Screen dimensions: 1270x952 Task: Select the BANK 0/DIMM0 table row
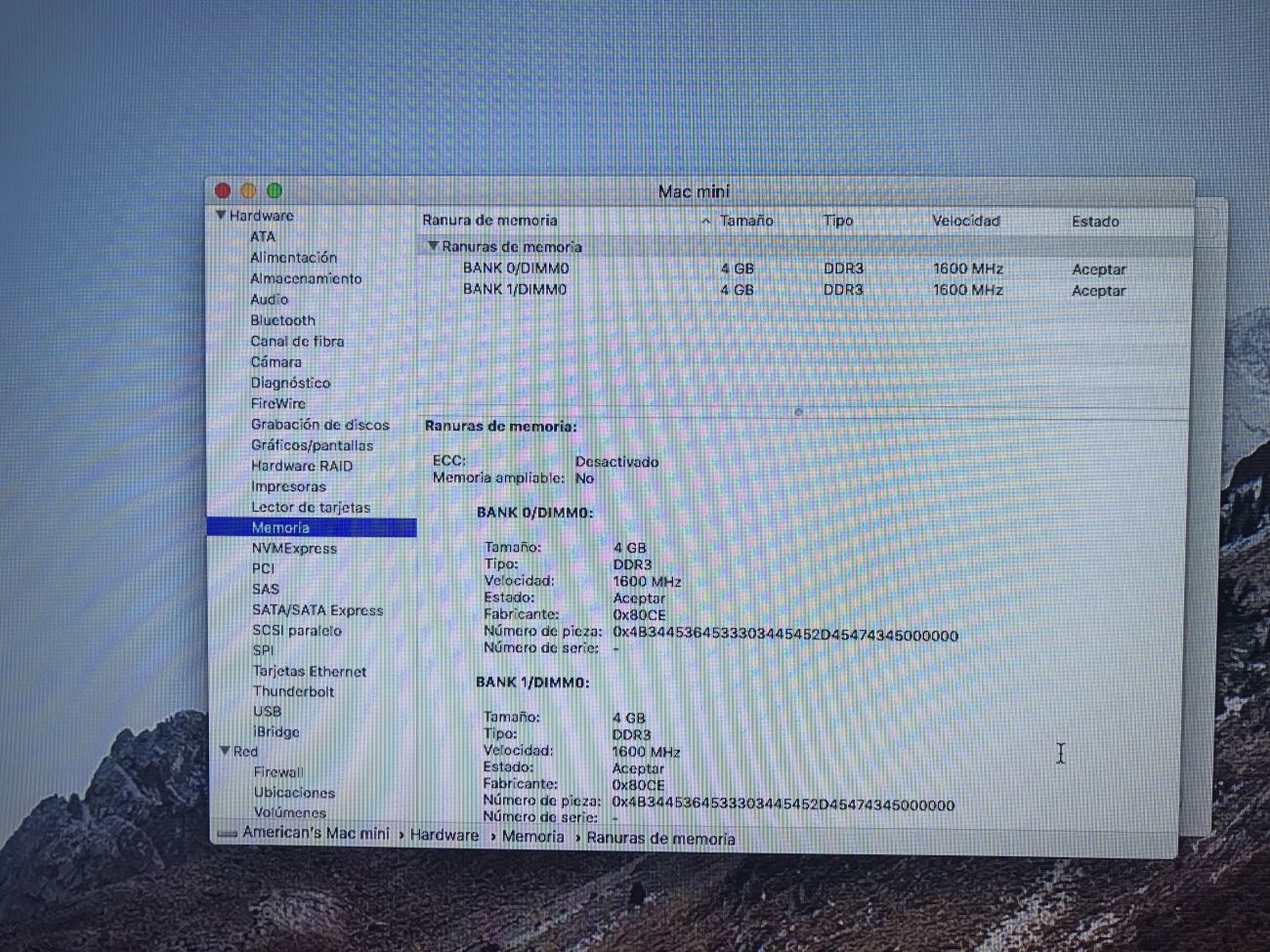(806, 269)
